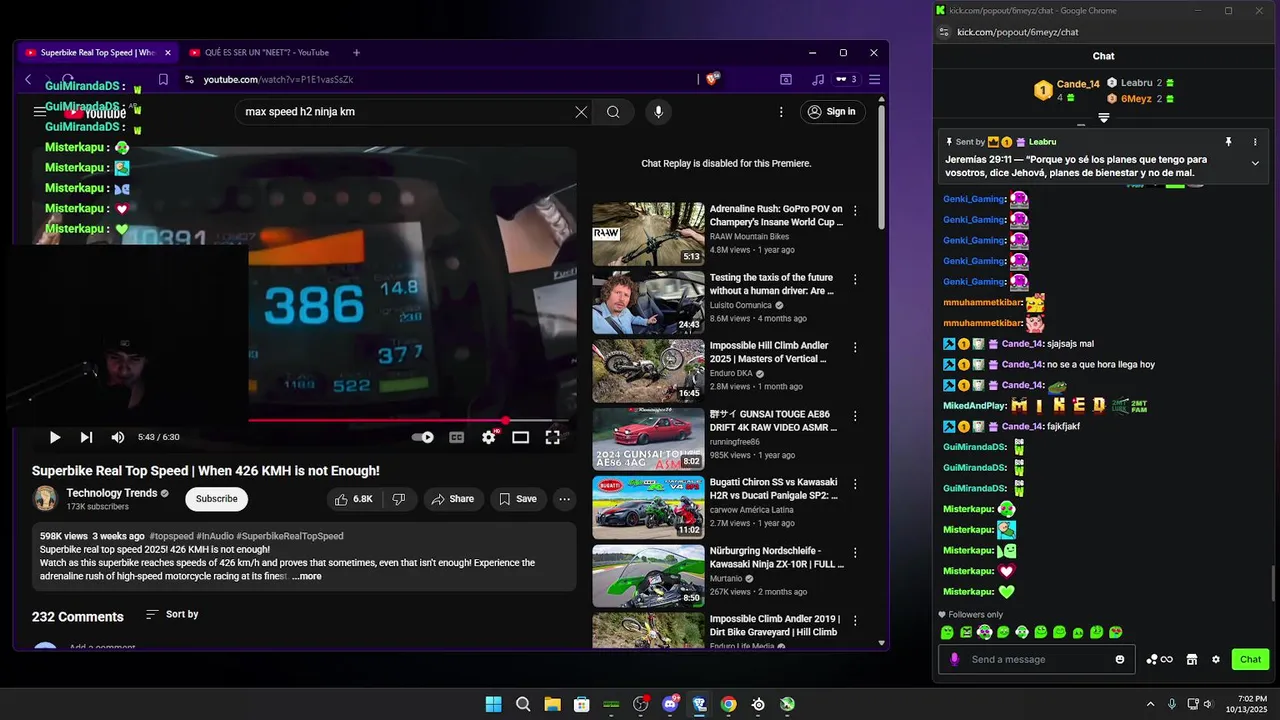Viewport: 1280px width, 720px height.
Task: Open Technology Trends channel avatar
Action: coord(46,498)
